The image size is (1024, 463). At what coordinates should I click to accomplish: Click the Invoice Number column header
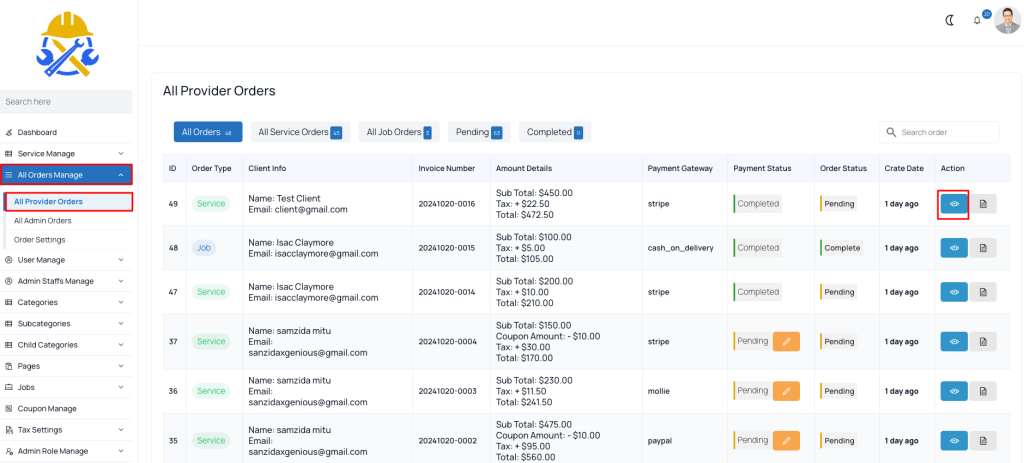click(x=447, y=168)
